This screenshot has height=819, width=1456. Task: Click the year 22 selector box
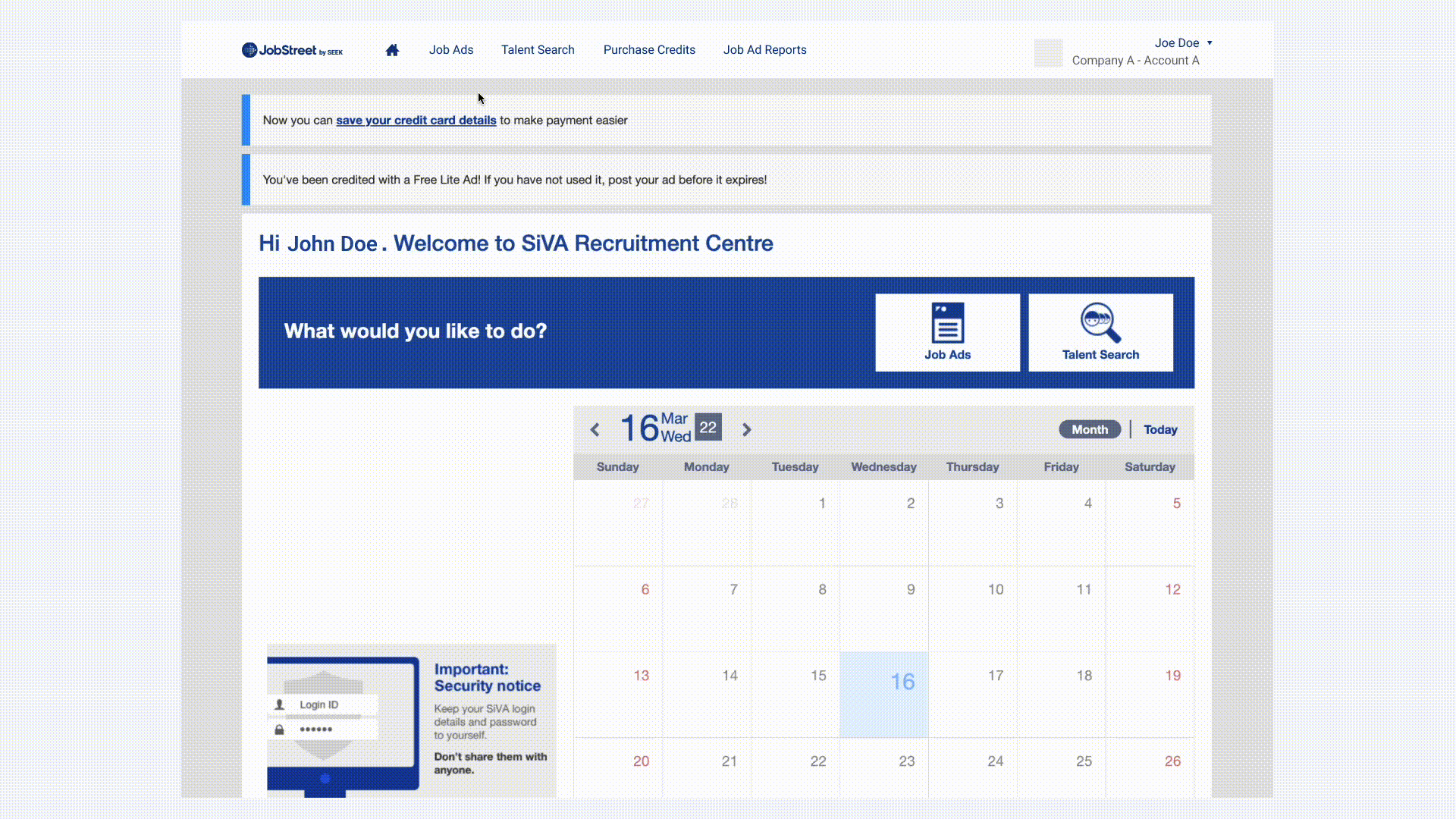(x=708, y=428)
